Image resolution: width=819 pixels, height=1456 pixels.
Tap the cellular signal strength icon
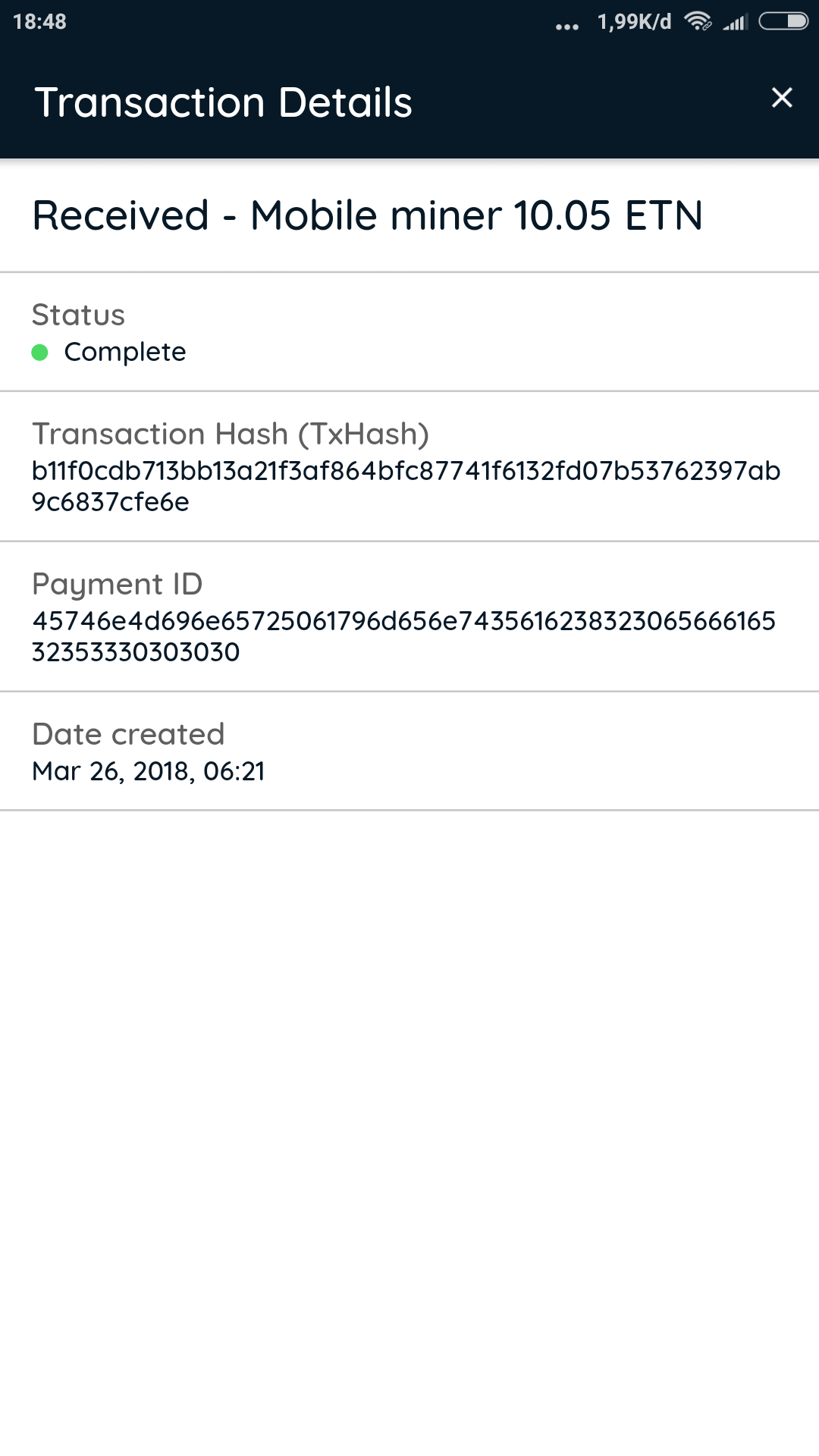pyautogui.click(x=735, y=22)
